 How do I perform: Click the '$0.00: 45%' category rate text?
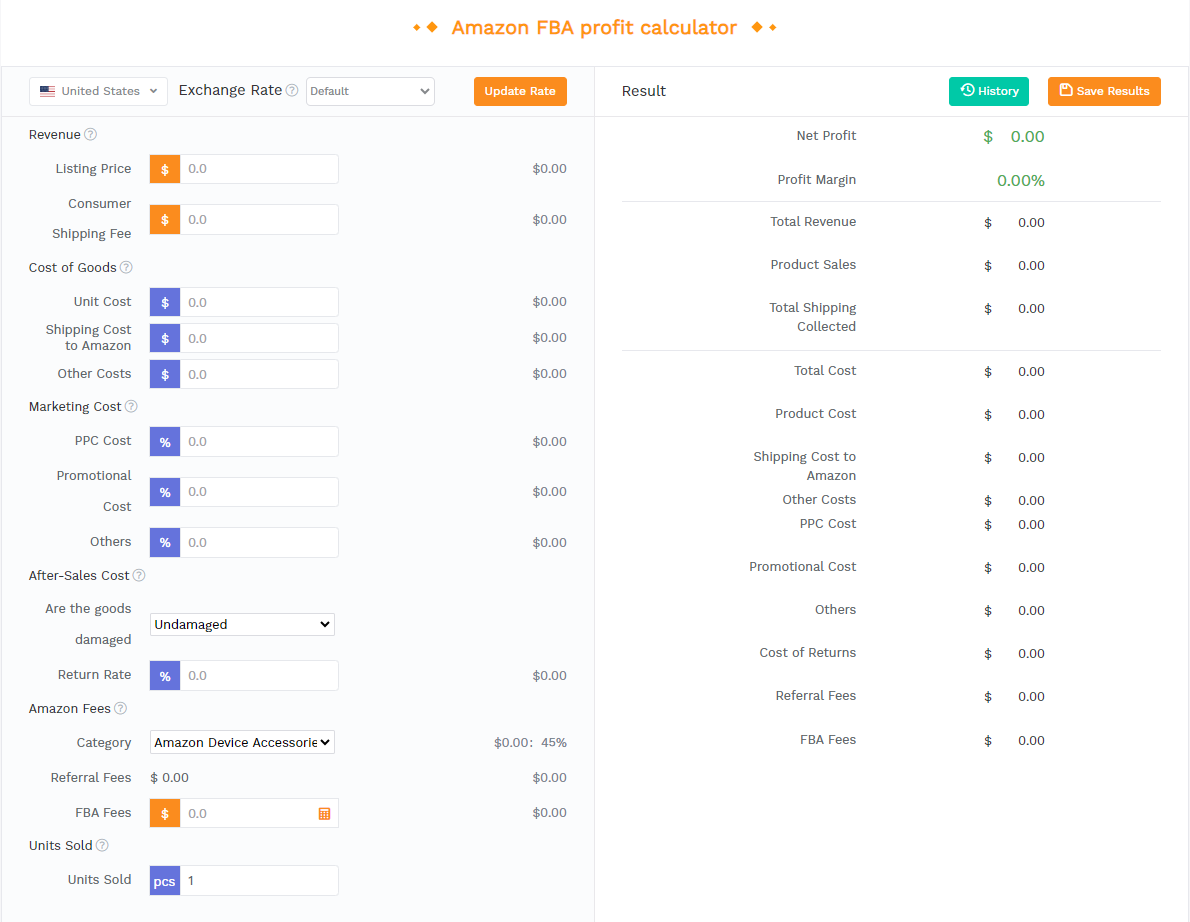click(530, 742)
